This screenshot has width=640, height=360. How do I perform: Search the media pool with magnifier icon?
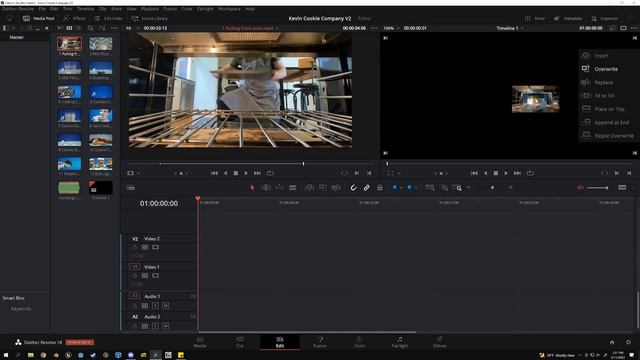click(x=91, y=28)
